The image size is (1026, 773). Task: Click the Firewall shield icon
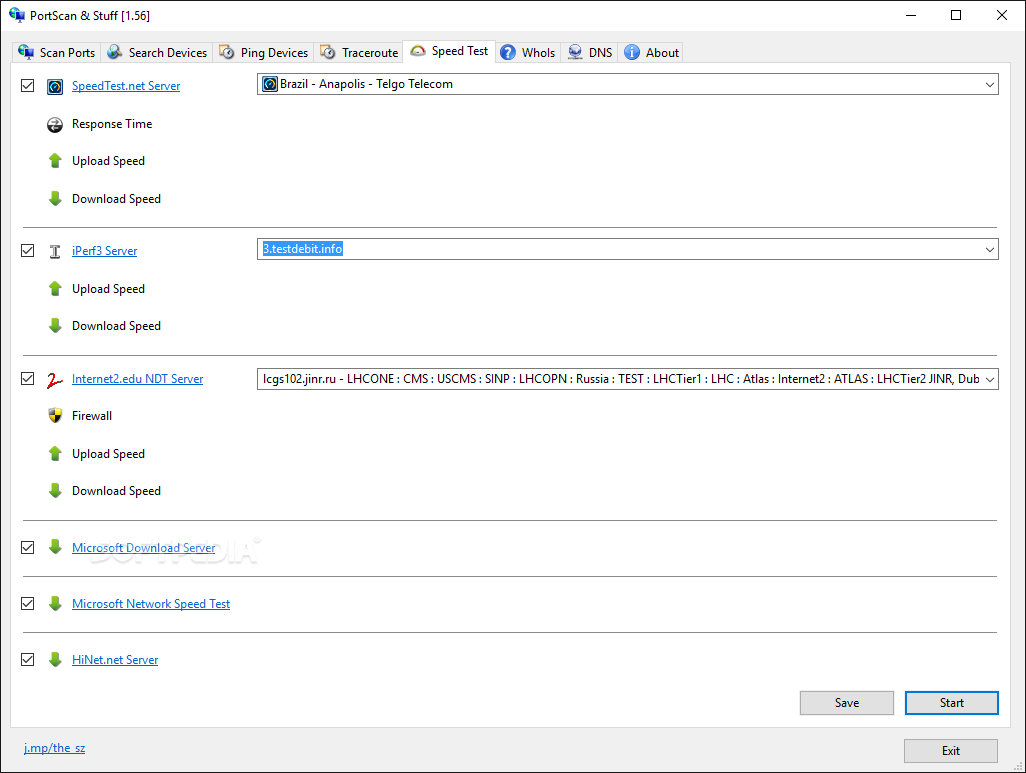point(55,416)
